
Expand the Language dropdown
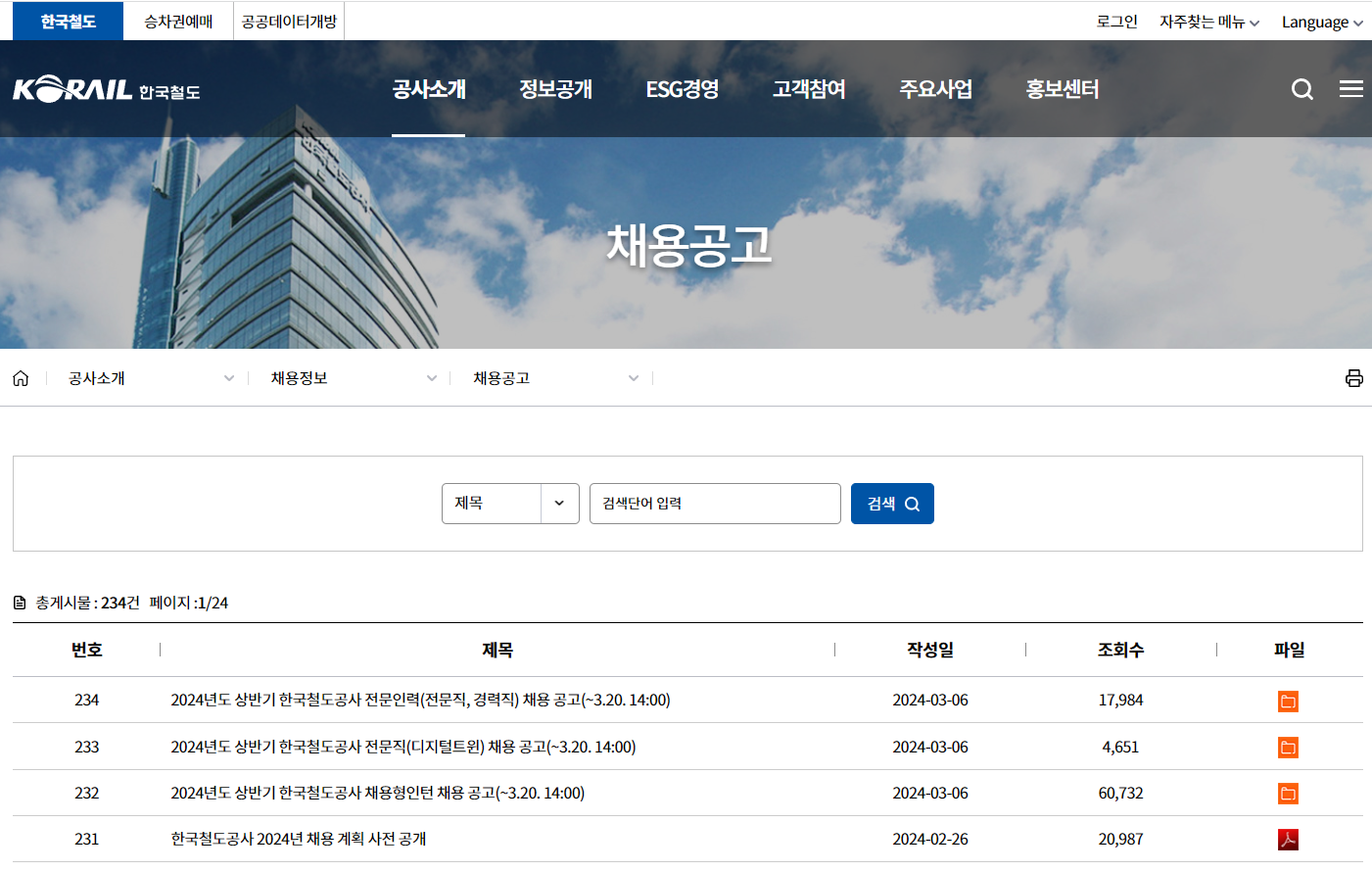(1321, 21)
